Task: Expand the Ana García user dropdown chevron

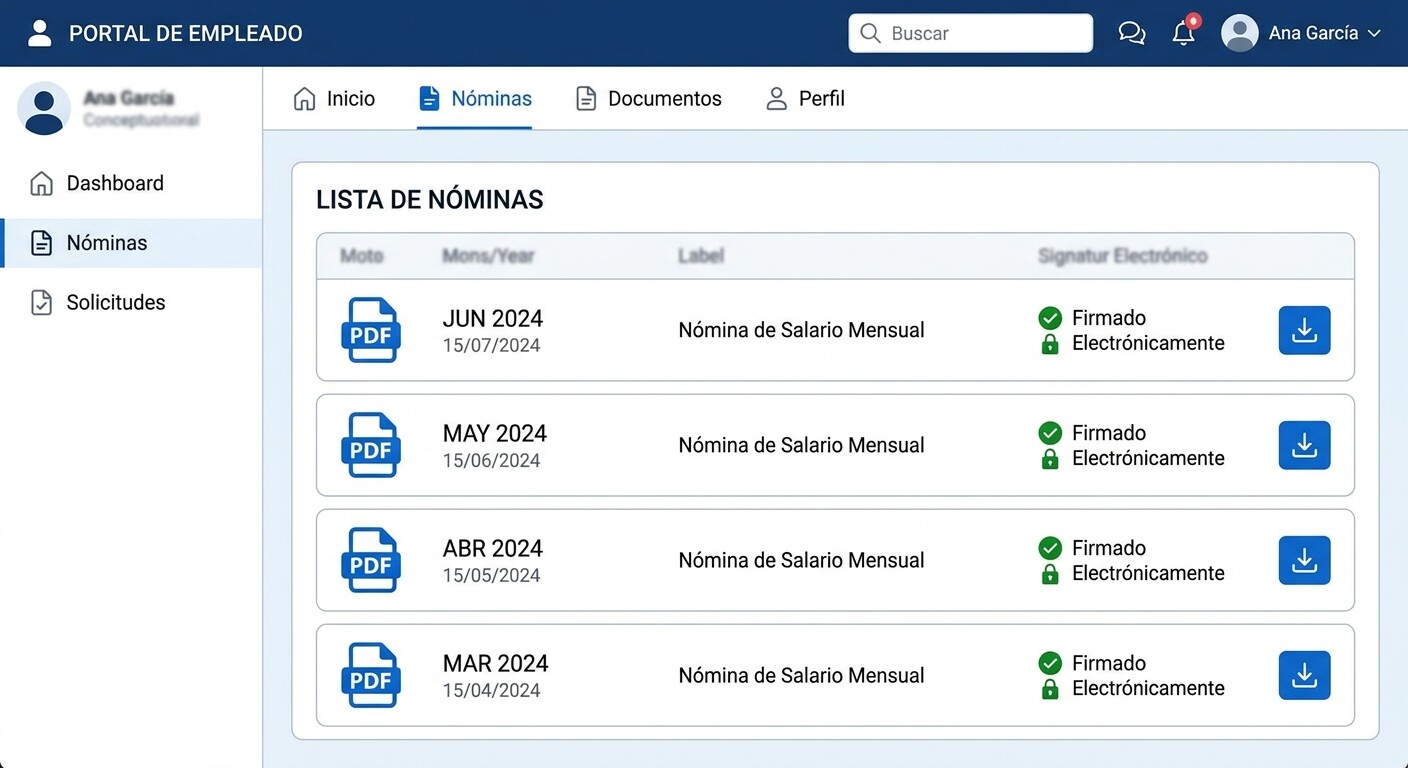Action: coord(1374,33)
